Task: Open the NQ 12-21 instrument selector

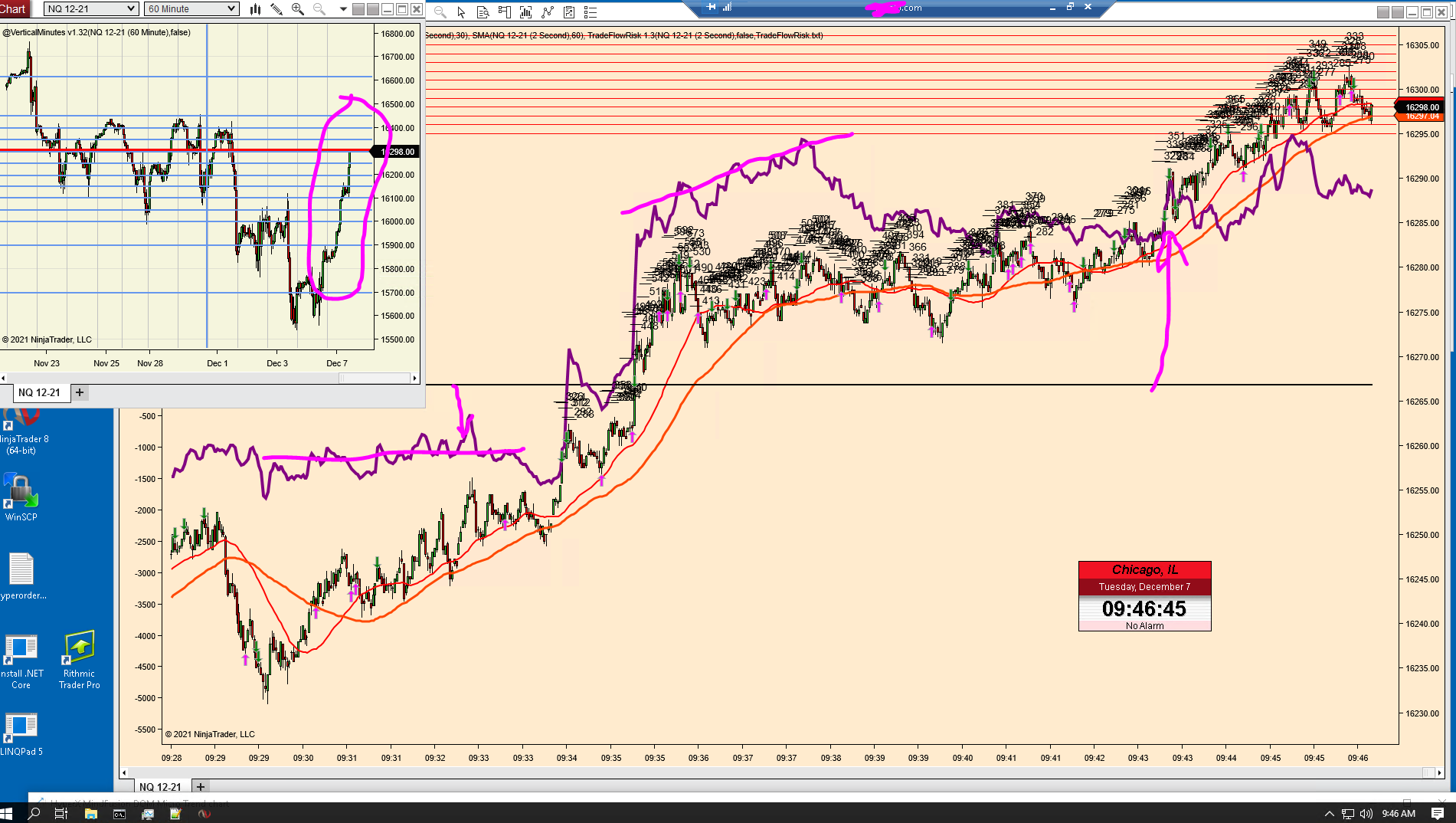Action: click(x=91, y=8)
